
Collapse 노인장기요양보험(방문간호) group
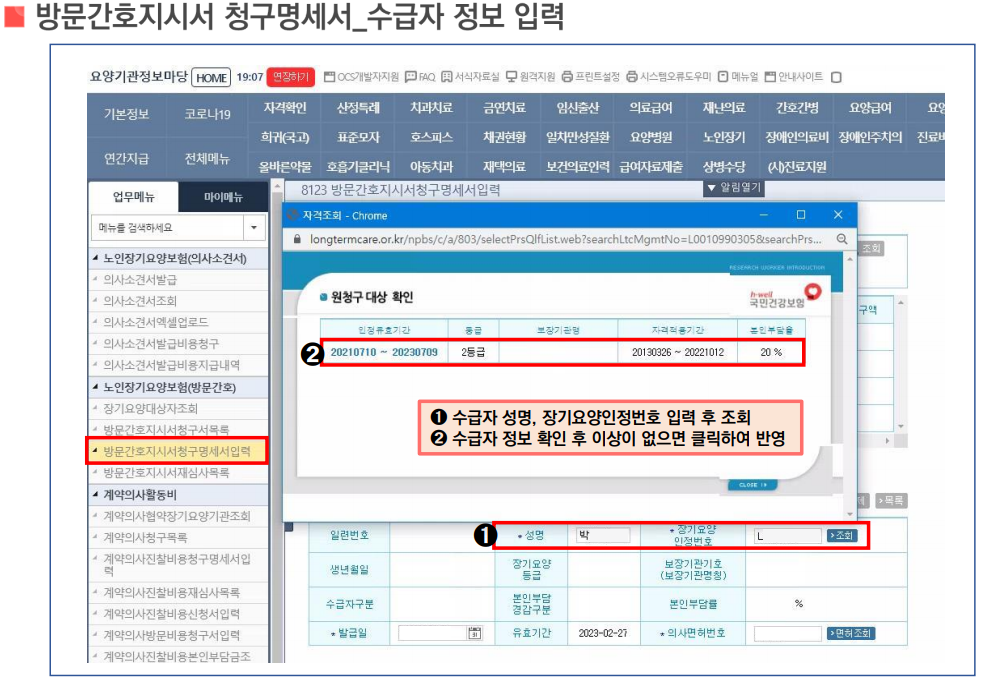point(95,387)
